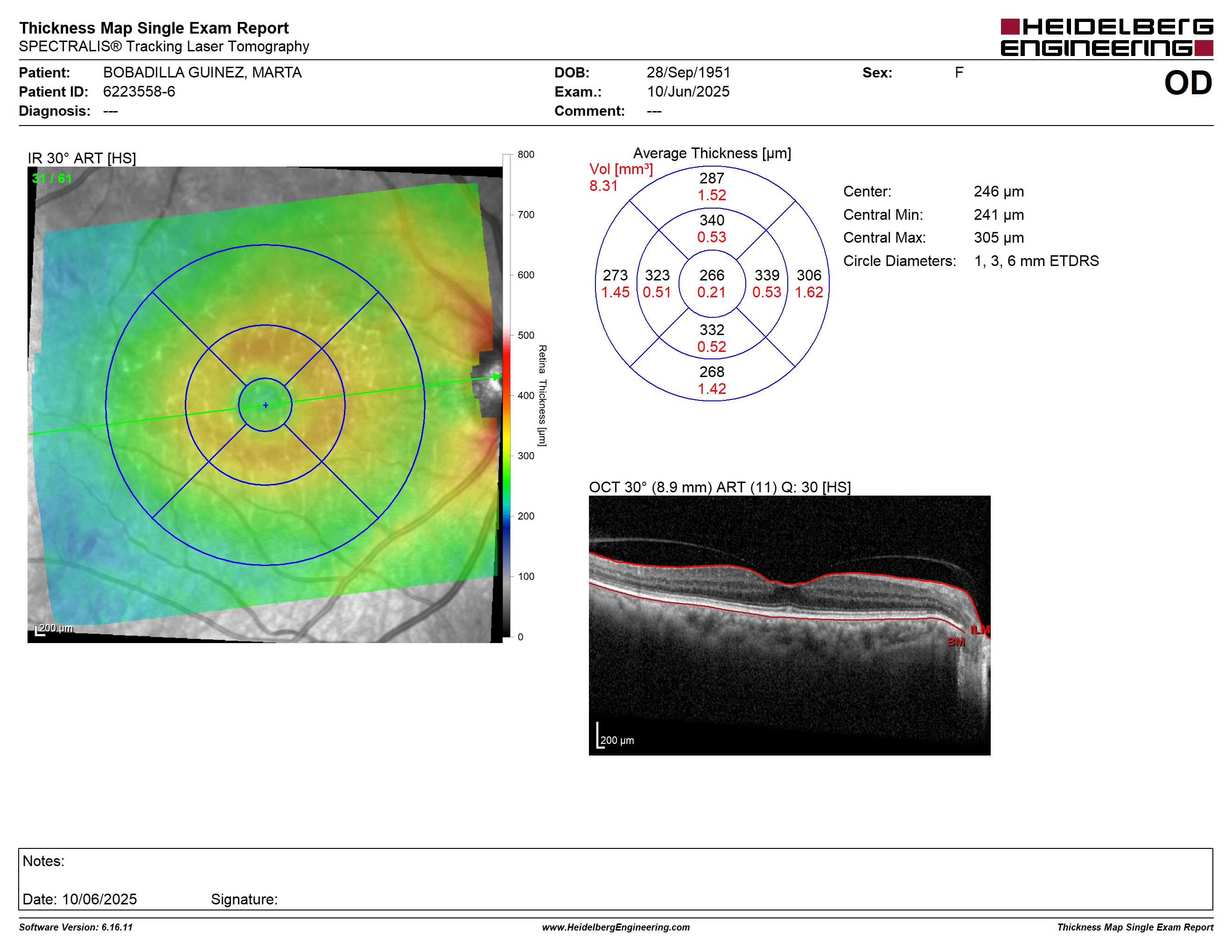The image size is (1232, 952).
Task: Click outer inferior thickness 268
Action: (x=711, y=371)
